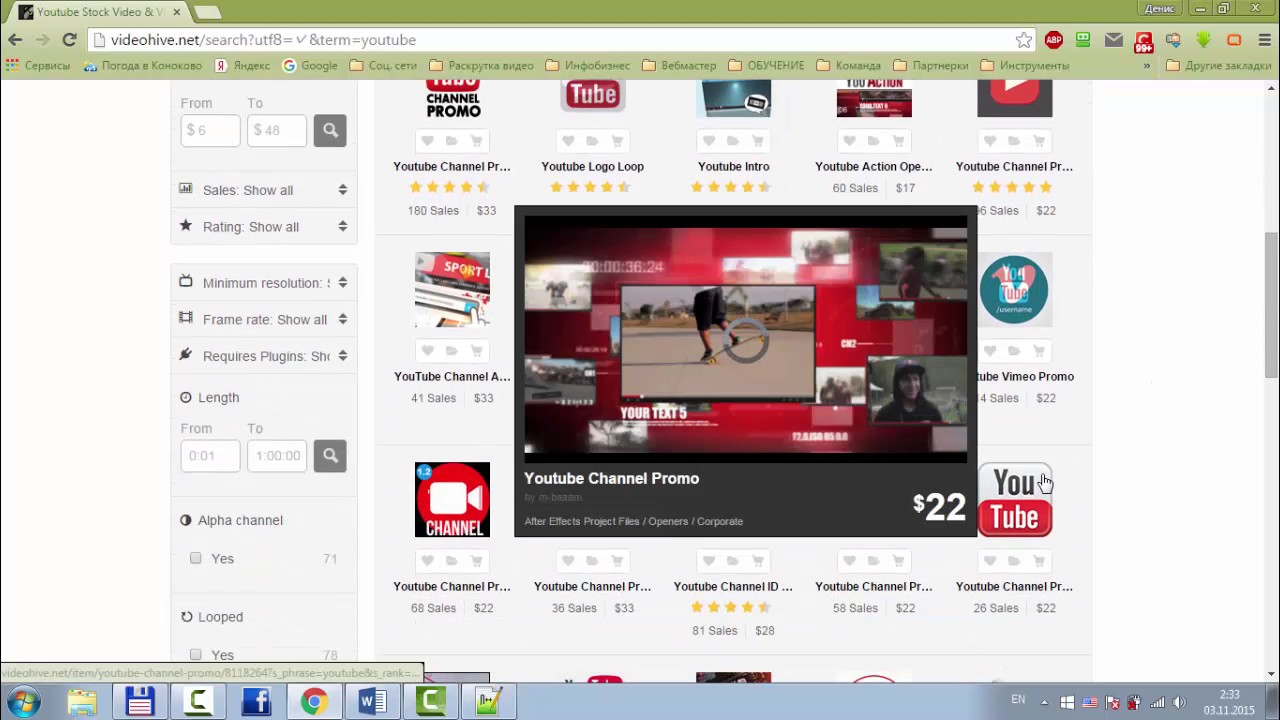Click the Денис profile button

point(1159,9)
